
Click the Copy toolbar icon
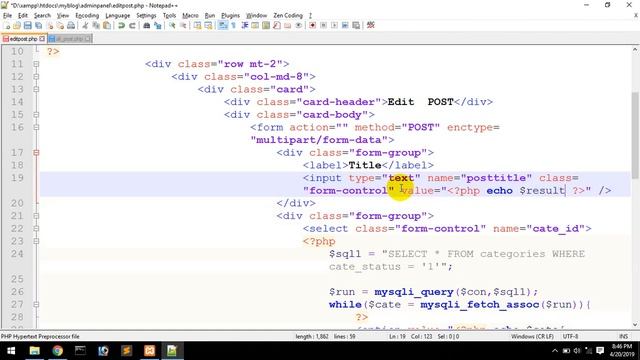(x=96, y=25)
